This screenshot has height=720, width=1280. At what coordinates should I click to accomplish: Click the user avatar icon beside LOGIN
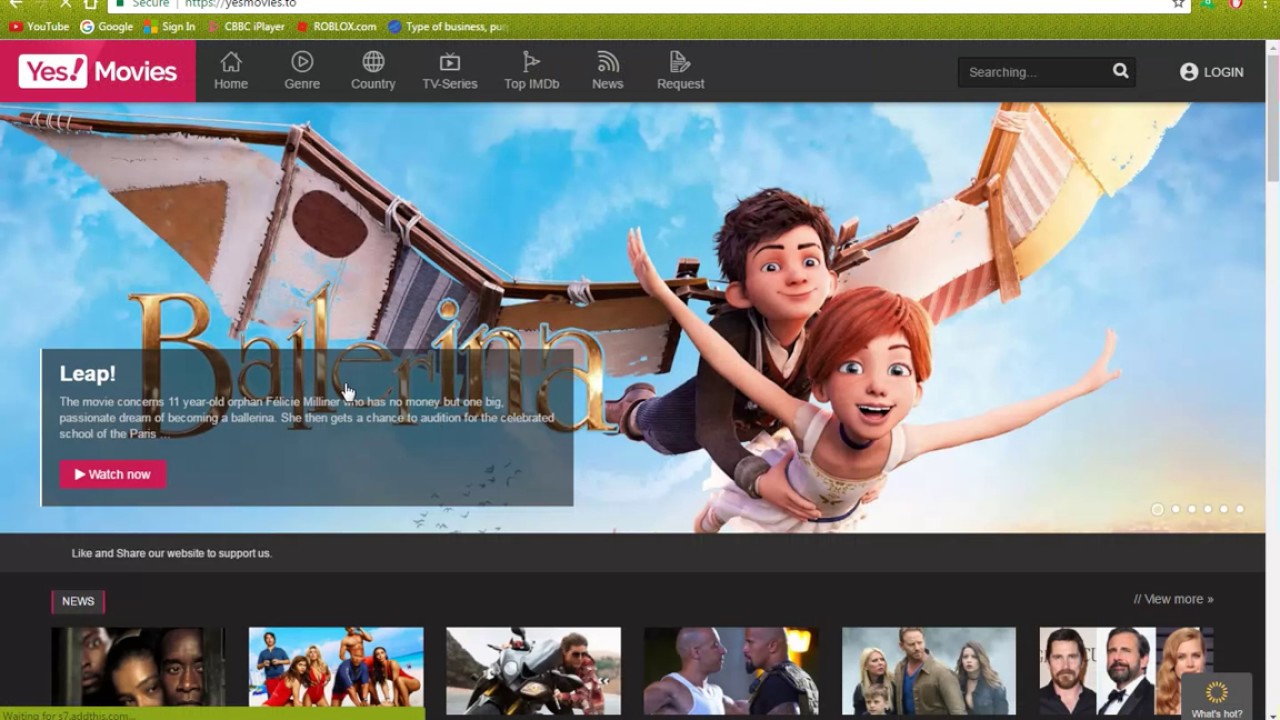[x=1189, y=72]
